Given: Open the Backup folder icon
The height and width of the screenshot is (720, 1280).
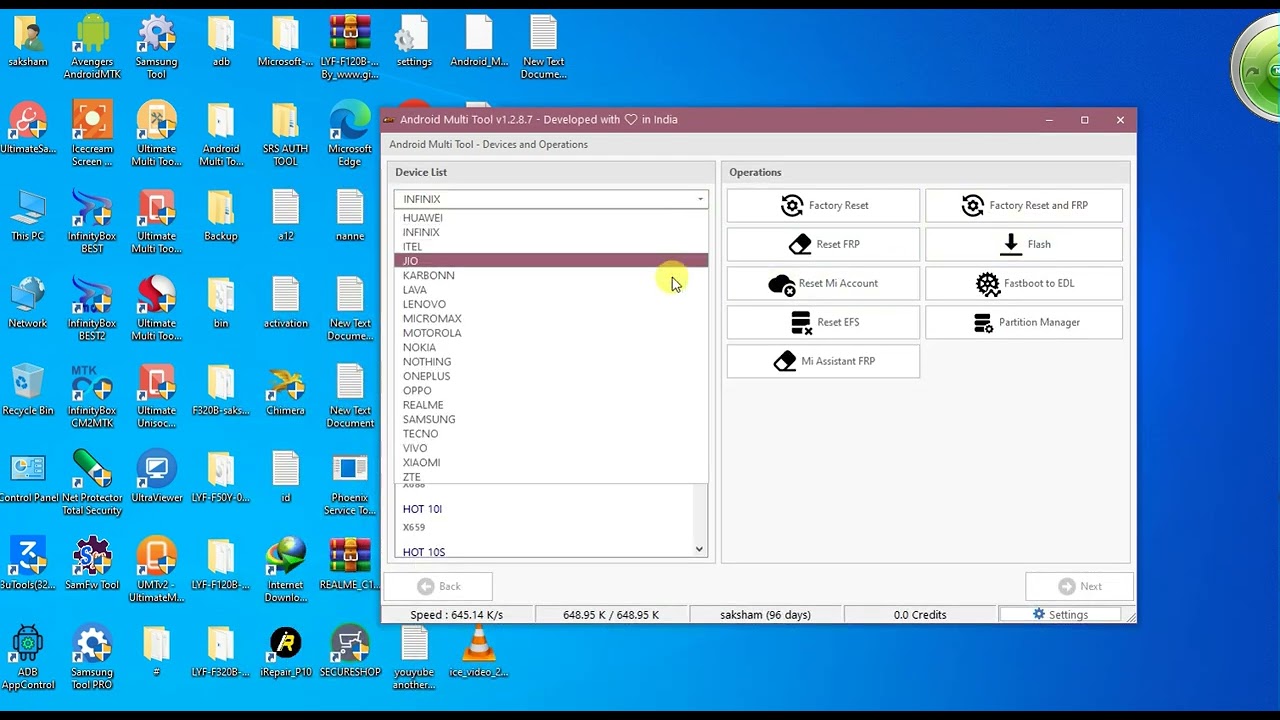Looking at the screenshot, I should pyautogui.click(x=221, y=216).
